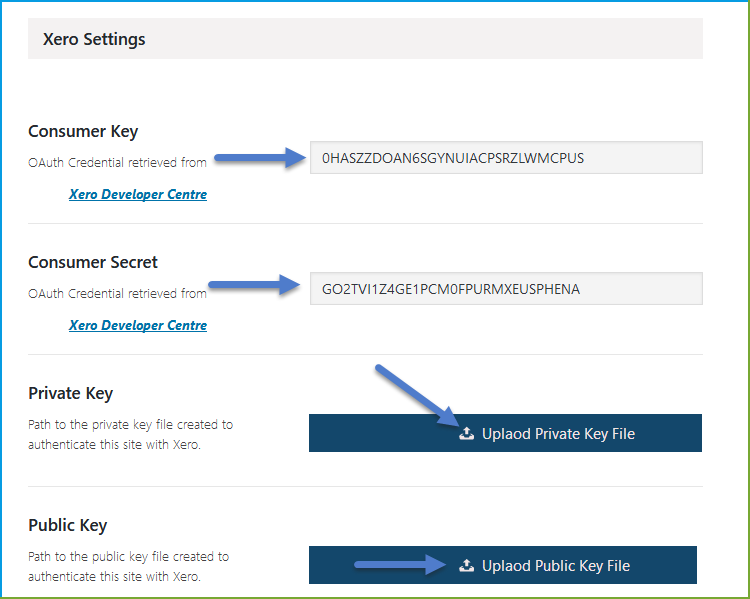Click the Consumer Secret input field

pyautogui.click(x=506, y=288)
